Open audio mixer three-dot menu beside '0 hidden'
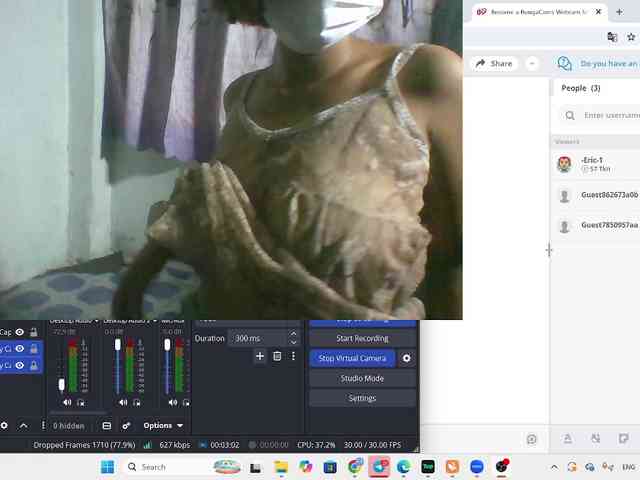640x480 pixels. (x=43, y=425)
